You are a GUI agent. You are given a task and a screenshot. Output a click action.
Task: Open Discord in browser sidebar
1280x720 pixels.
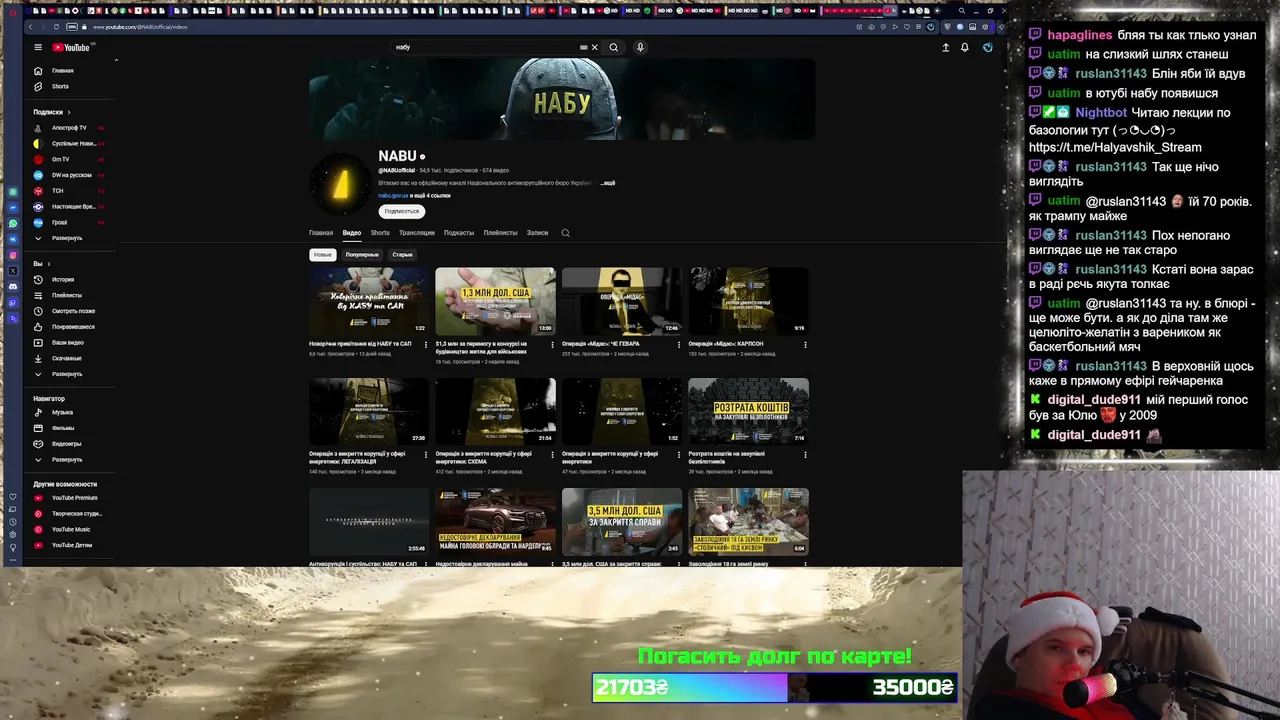[x=13, y=286]
